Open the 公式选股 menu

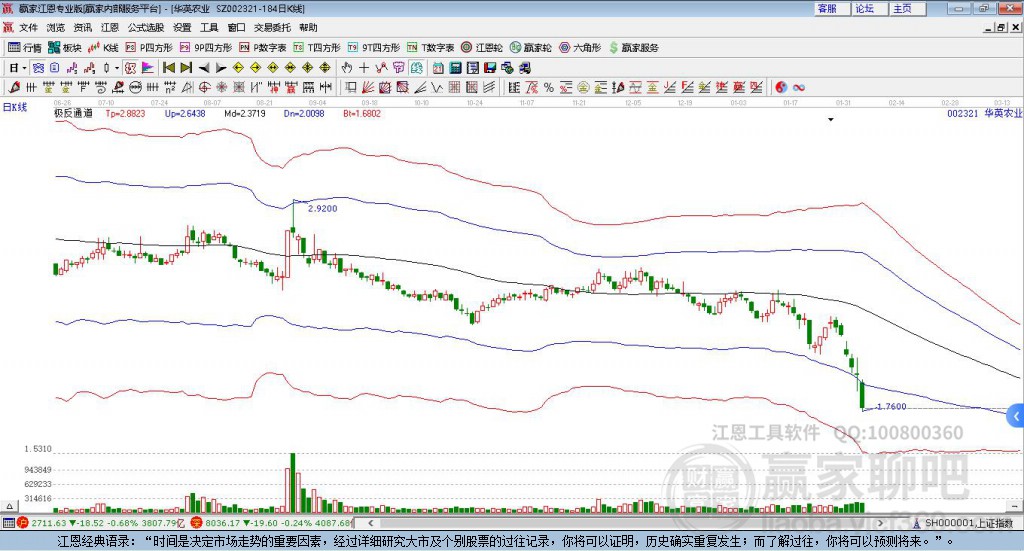click(144, 27)
